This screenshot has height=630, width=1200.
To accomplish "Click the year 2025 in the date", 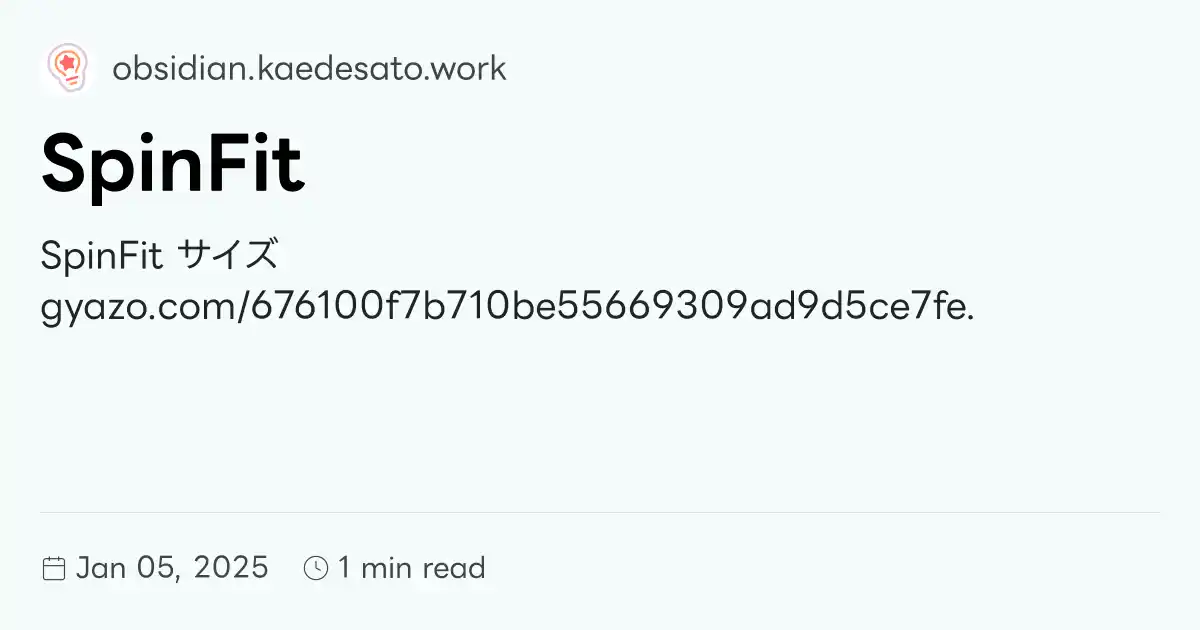I will (x=231, y=568).
